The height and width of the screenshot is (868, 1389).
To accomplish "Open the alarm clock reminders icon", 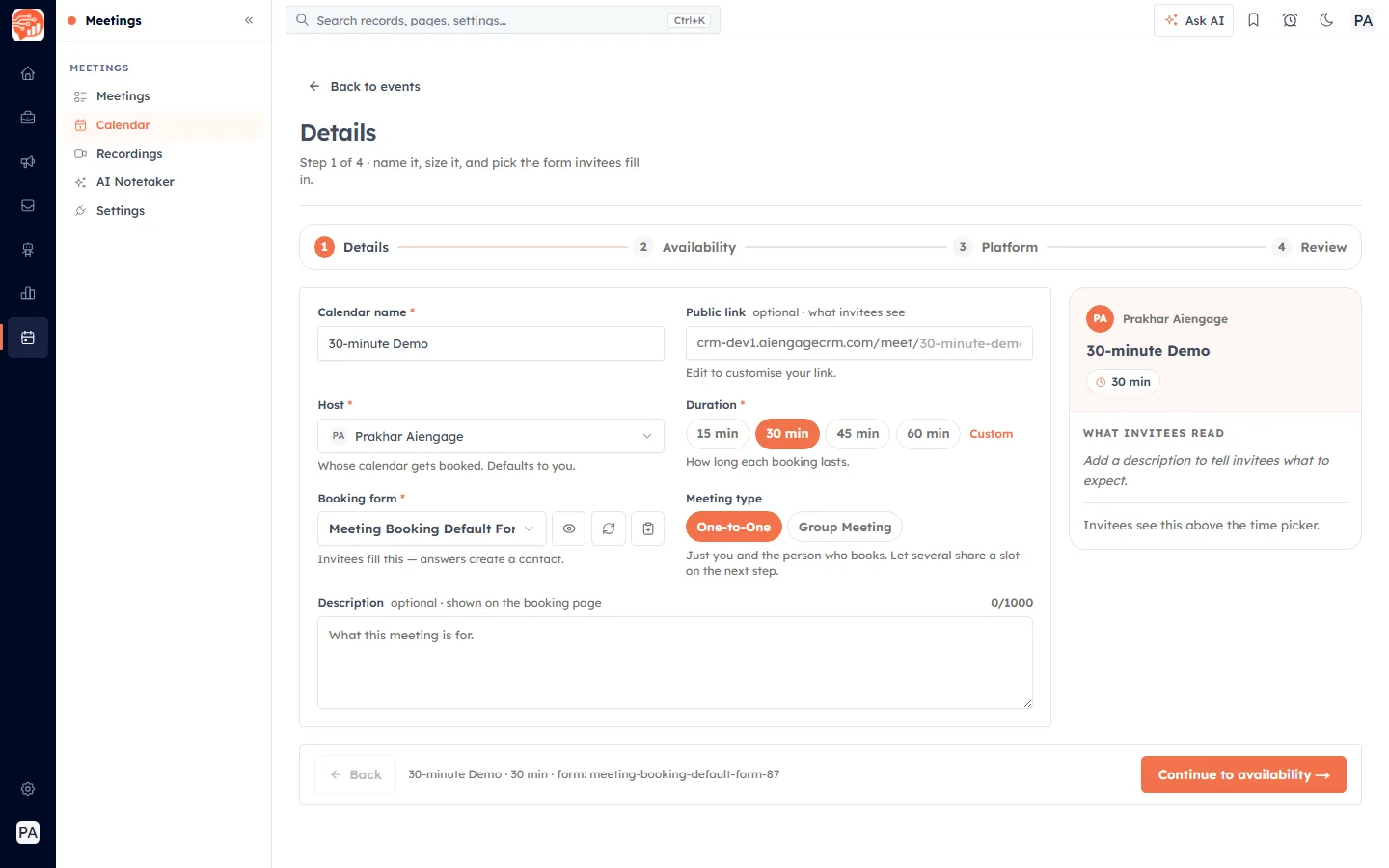I will 1290,20.
